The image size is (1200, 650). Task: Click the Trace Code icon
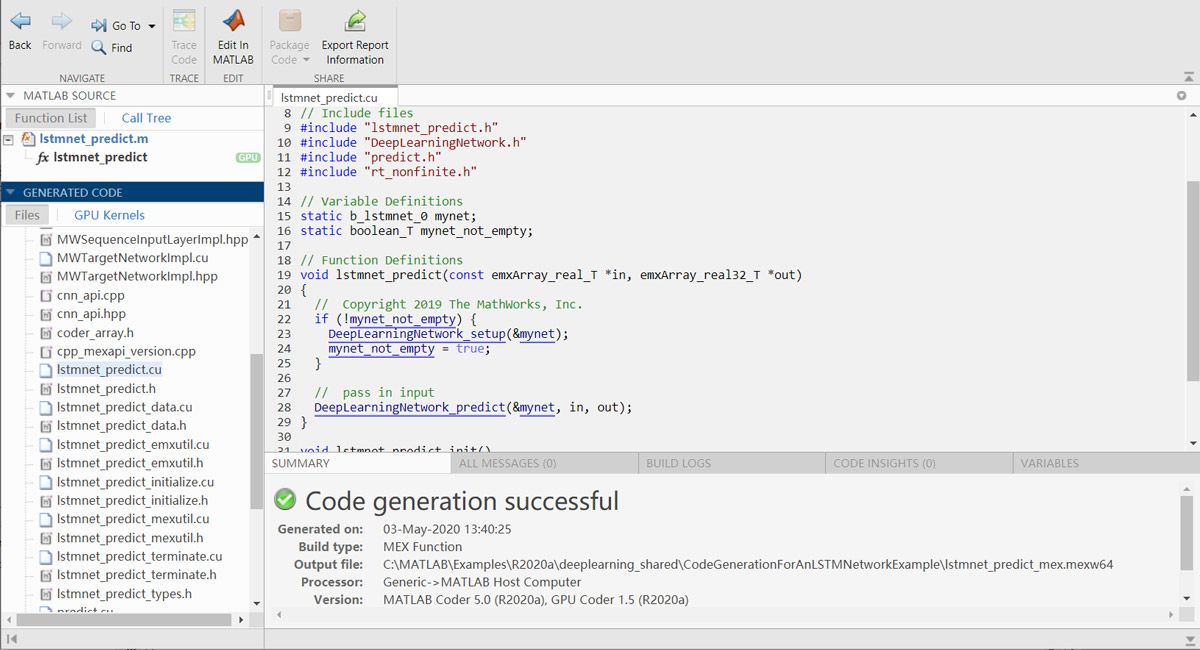tap(184, 22)
